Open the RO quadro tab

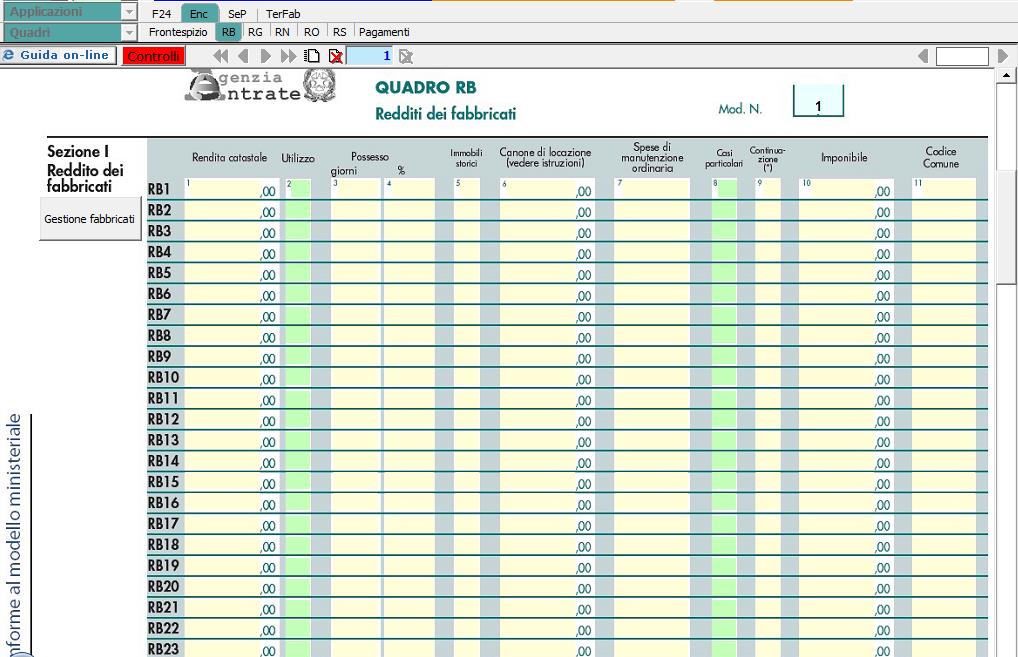tap(312, 32)
